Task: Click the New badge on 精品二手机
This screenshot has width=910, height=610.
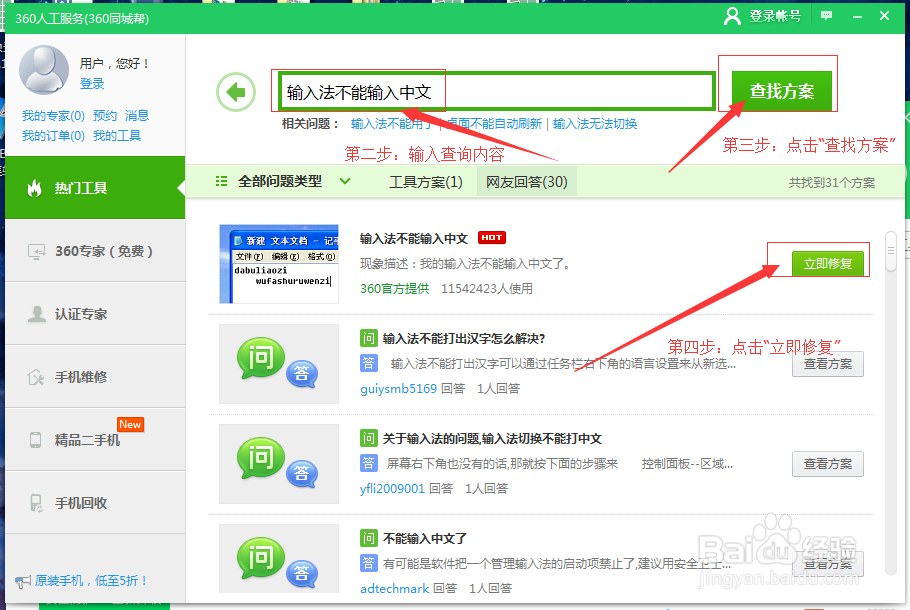Action: (131, 424)
